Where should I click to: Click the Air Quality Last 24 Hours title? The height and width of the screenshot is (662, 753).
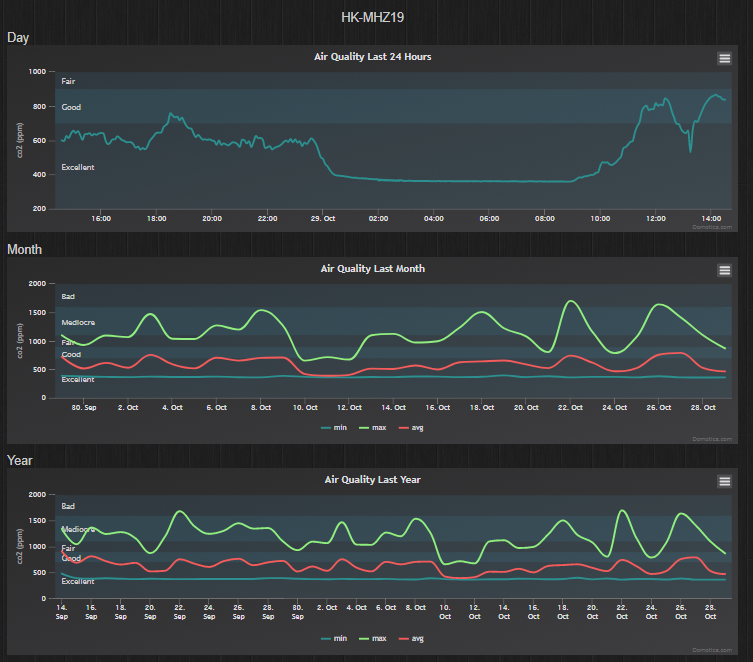(373, 57)
